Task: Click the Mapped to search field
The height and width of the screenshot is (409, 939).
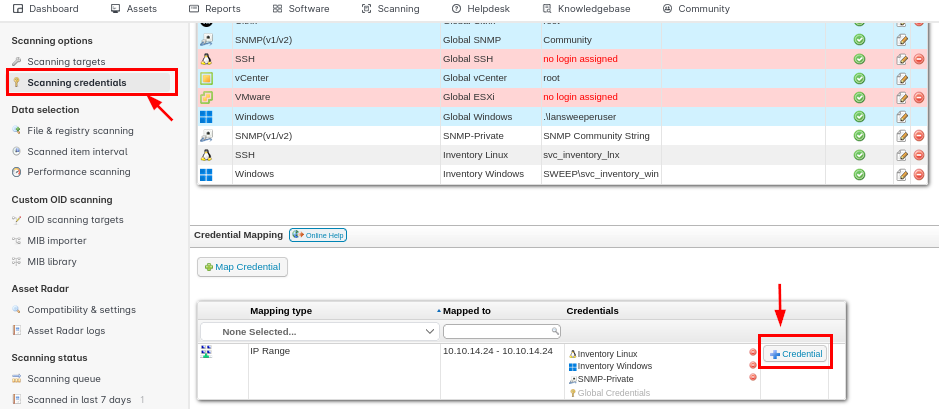Action: [x=498, y=331]
